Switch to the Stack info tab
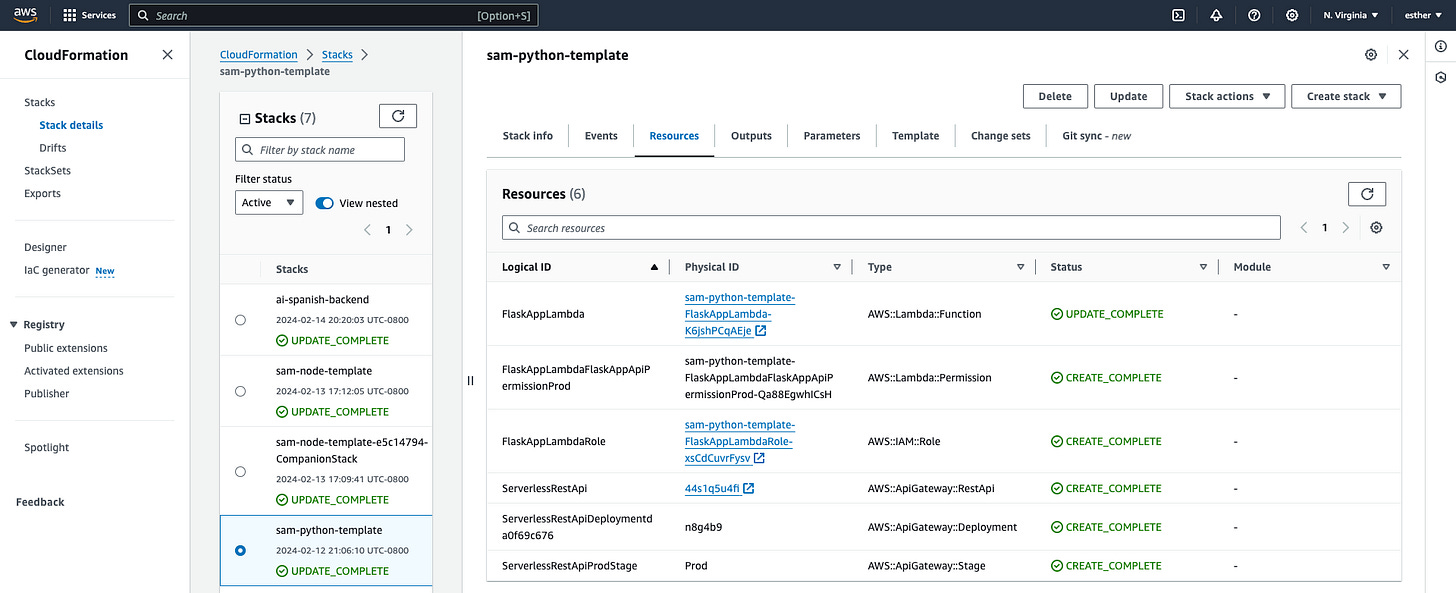The width and height of the screenshot is (1456, 593). [x=527, y=136]
